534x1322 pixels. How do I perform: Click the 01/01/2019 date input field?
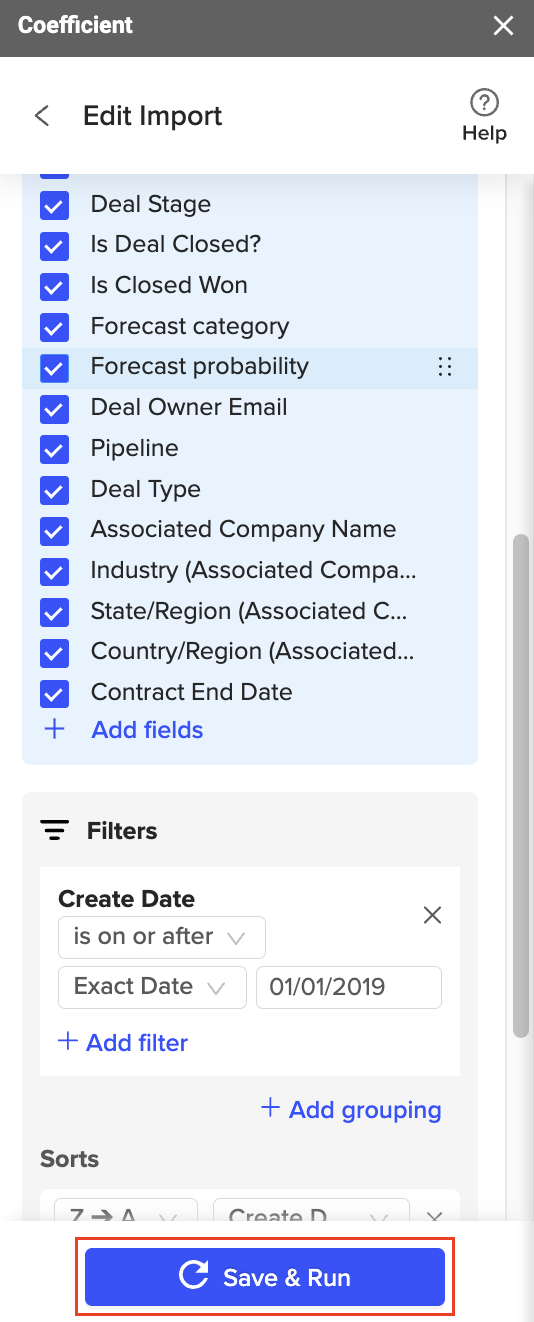[349, 987]
